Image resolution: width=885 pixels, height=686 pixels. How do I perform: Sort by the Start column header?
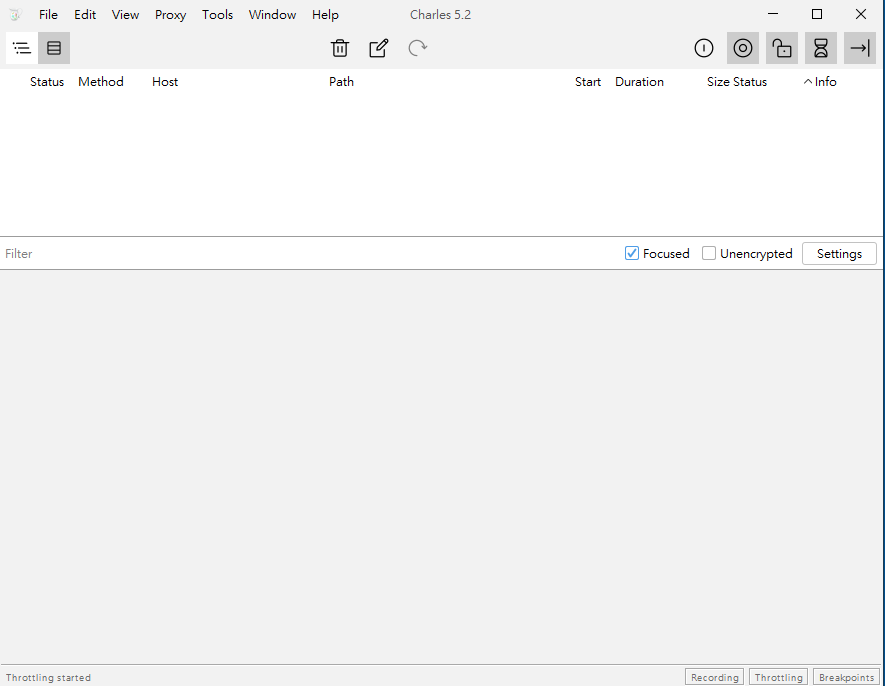[x=588, y=82]
